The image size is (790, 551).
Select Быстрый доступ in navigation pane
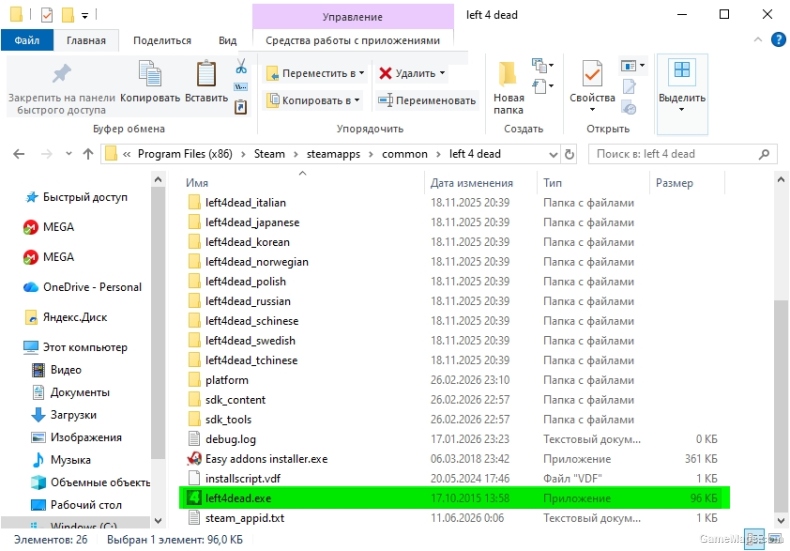tap(76, 197)
